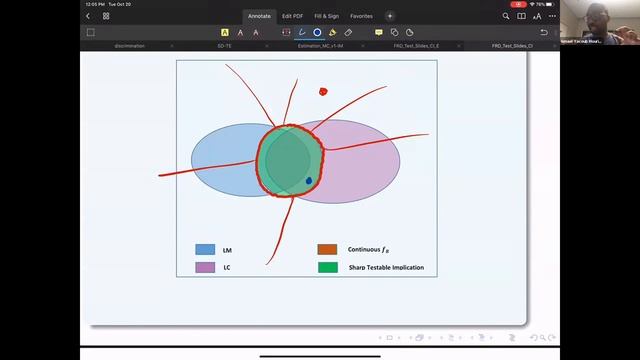Choose the content selection rectangle tool
Viewport: 640px width, 360px height.
(91, 32)
